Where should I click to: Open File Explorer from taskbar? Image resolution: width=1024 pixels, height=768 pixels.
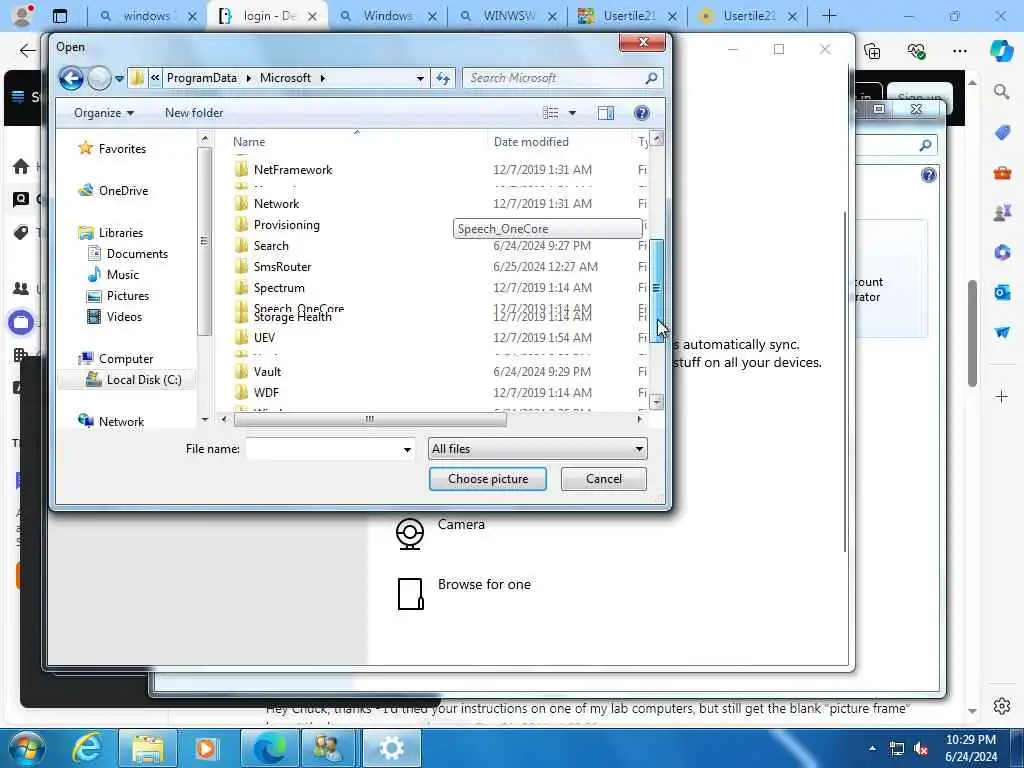coord(148,749)
